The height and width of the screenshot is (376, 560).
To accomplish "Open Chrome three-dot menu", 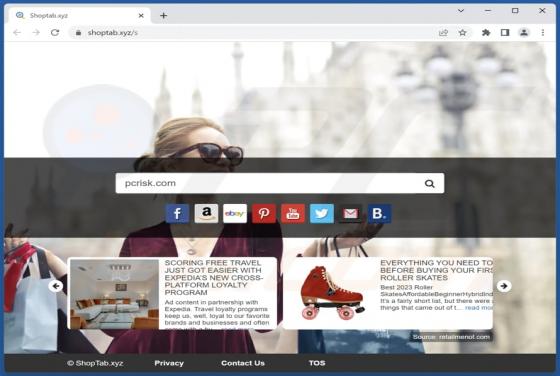I will tap(543, 32).
